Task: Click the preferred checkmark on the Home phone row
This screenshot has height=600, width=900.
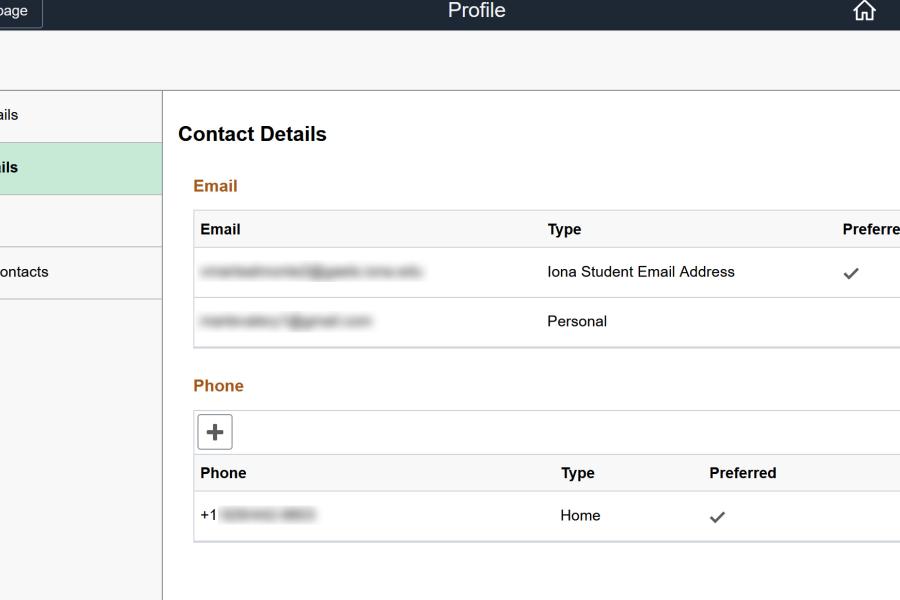Action: (715, 515)
